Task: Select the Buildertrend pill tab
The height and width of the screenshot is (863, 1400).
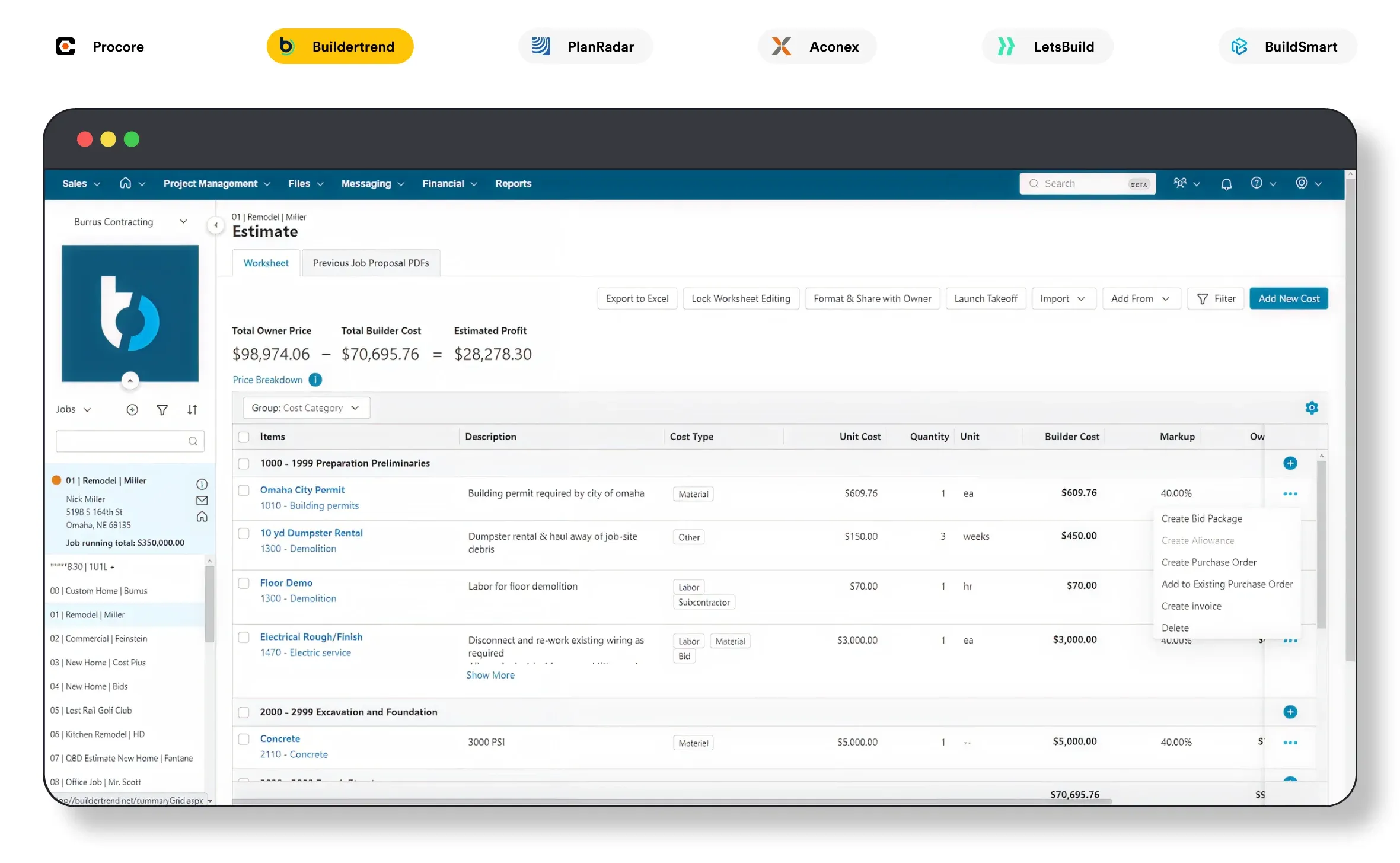Action: point(340,46)
